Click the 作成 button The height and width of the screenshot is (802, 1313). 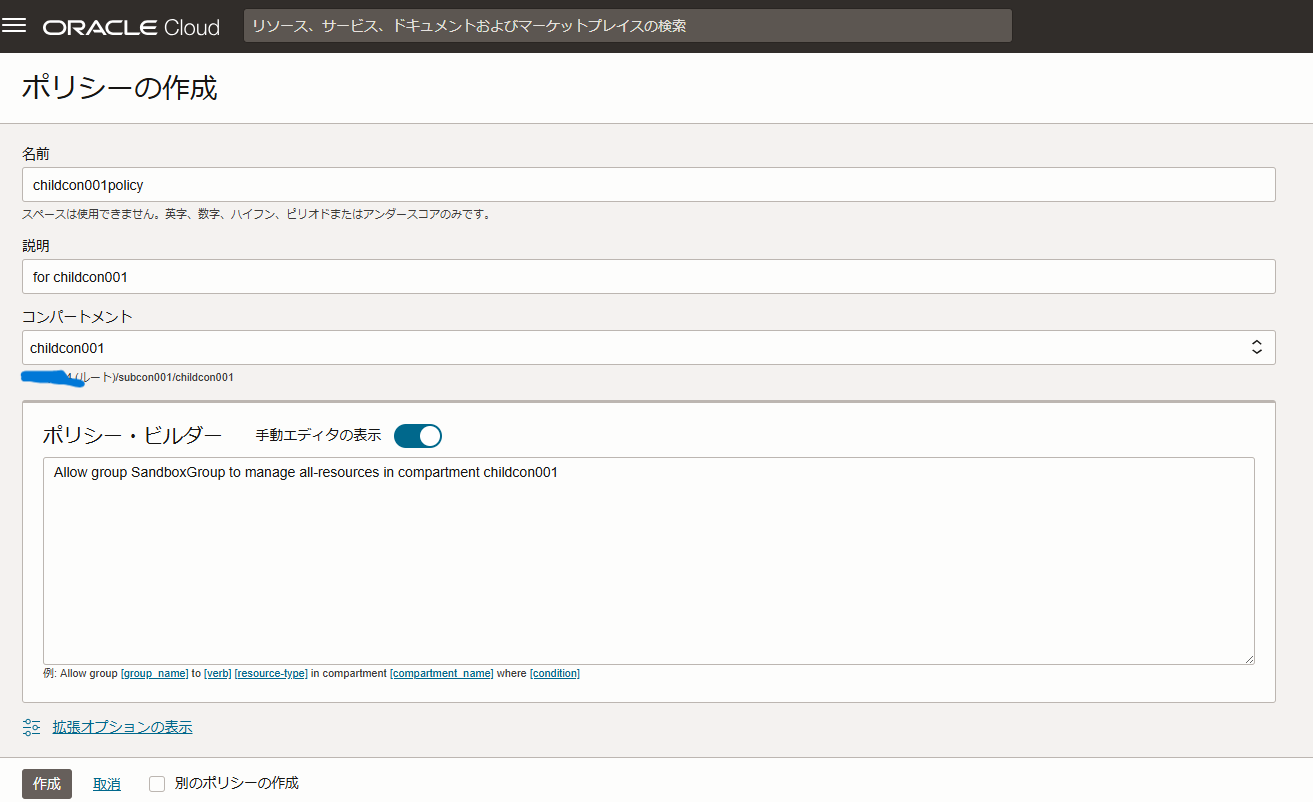click(x=47, y=784)
